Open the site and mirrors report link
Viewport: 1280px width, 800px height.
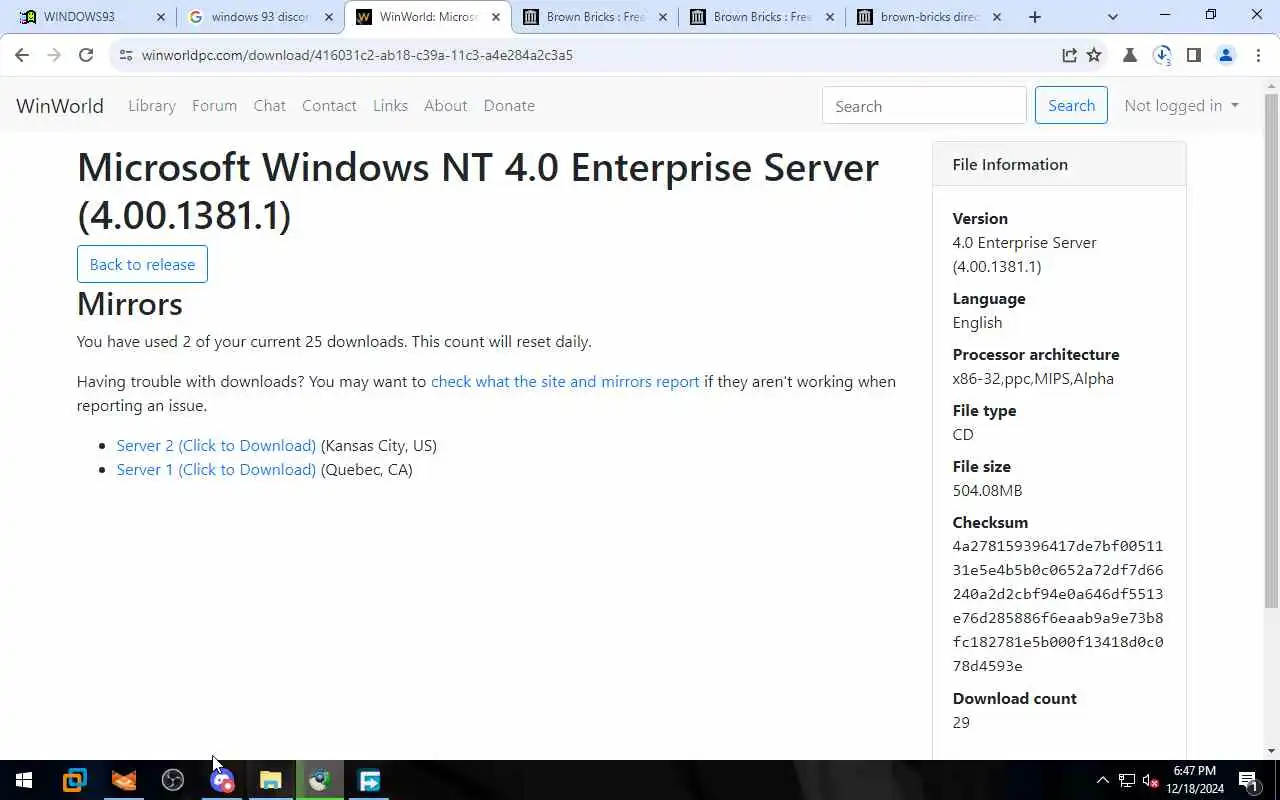pyautogui.click(x=565, y=381)
